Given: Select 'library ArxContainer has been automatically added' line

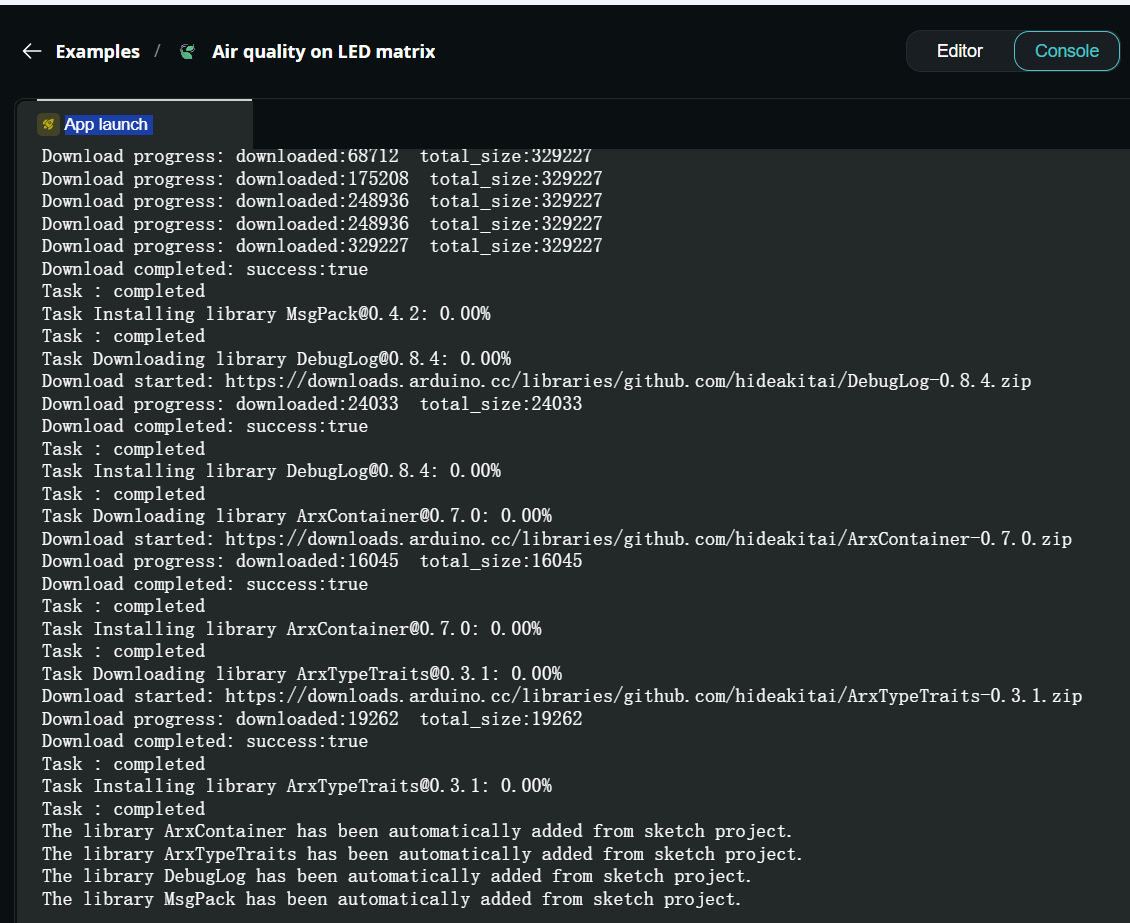Looking at the screenshot, I should point(417,831).
